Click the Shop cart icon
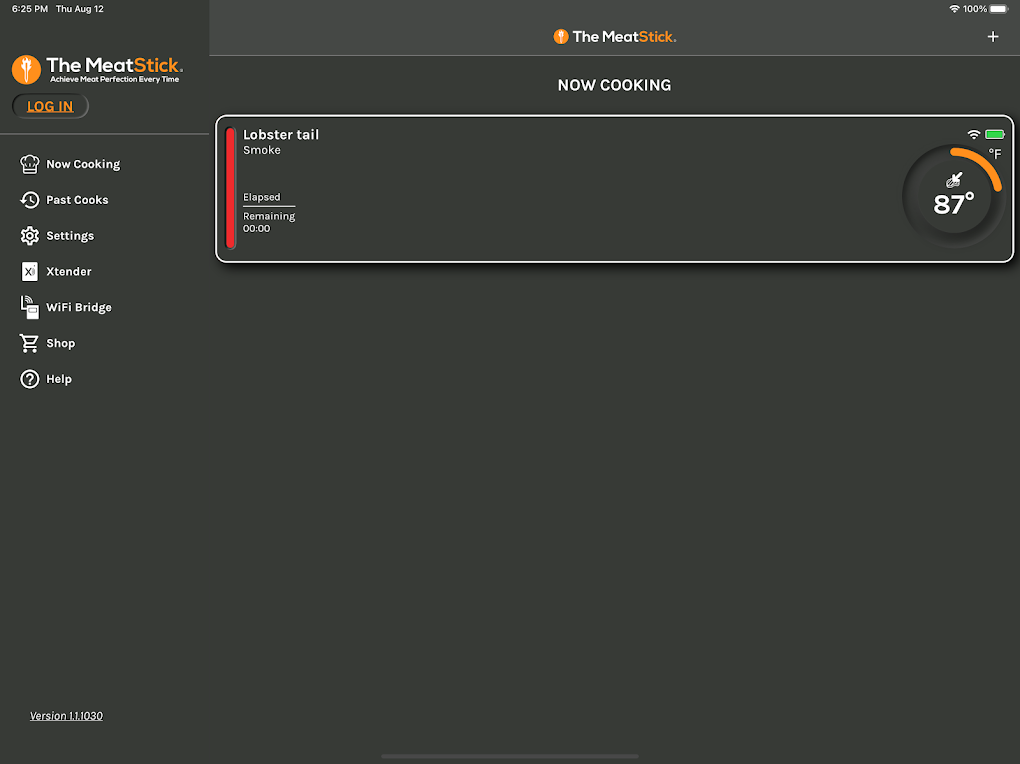The image size is (1020, 764). coord(29,343)
